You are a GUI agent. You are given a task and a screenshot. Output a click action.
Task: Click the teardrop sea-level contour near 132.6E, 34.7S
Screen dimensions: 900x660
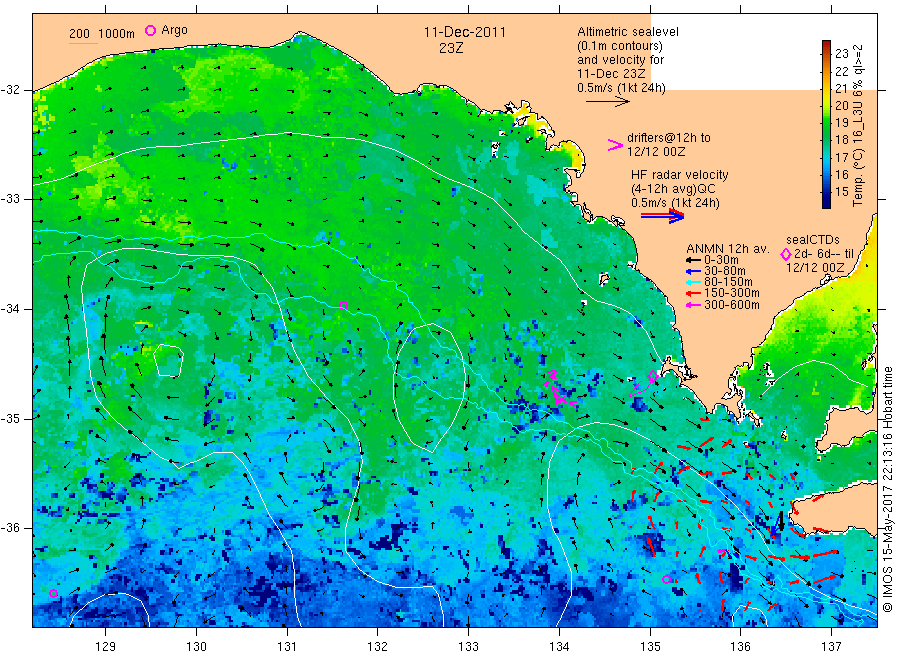429,388
